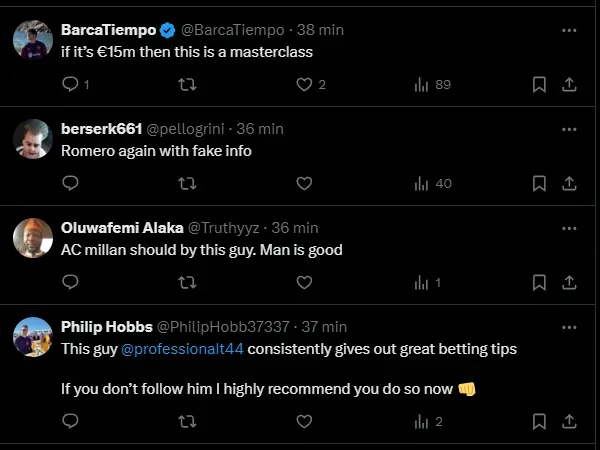Like the 'Romero again with fake info' tweet
Screen dimensions: 600x450
coord(305,183)
